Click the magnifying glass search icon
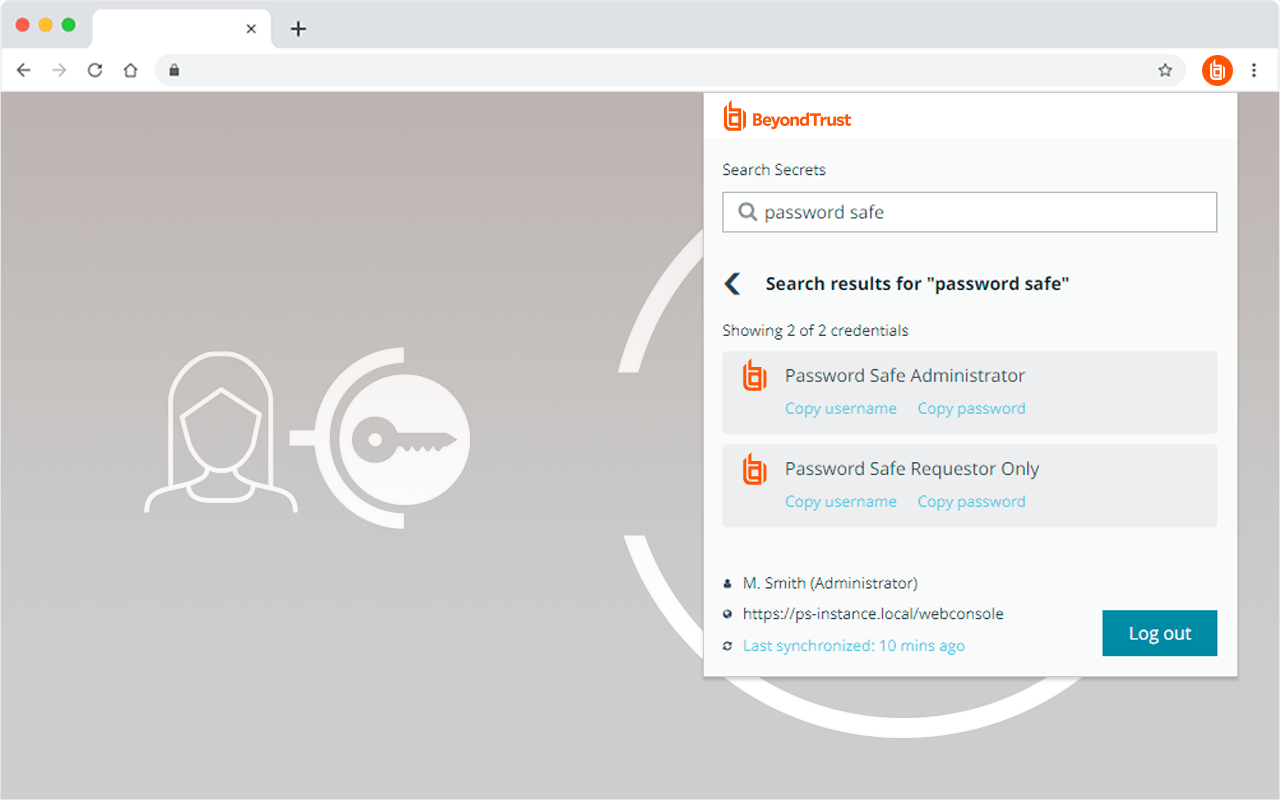Image resolution: width=1280 pixels, height=800 pixels. point(747,212)
